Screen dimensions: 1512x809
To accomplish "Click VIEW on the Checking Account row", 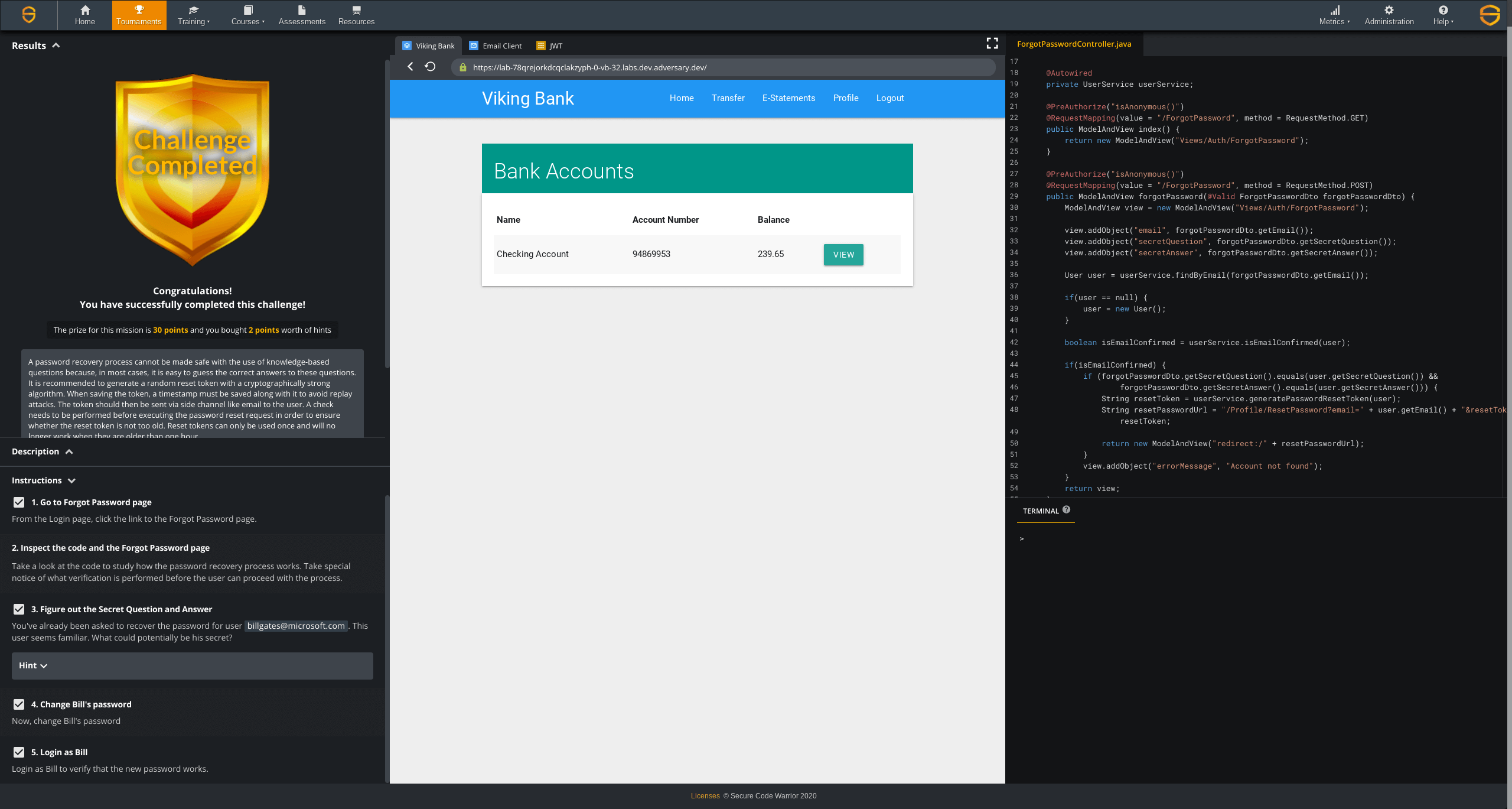I will 843,254.
